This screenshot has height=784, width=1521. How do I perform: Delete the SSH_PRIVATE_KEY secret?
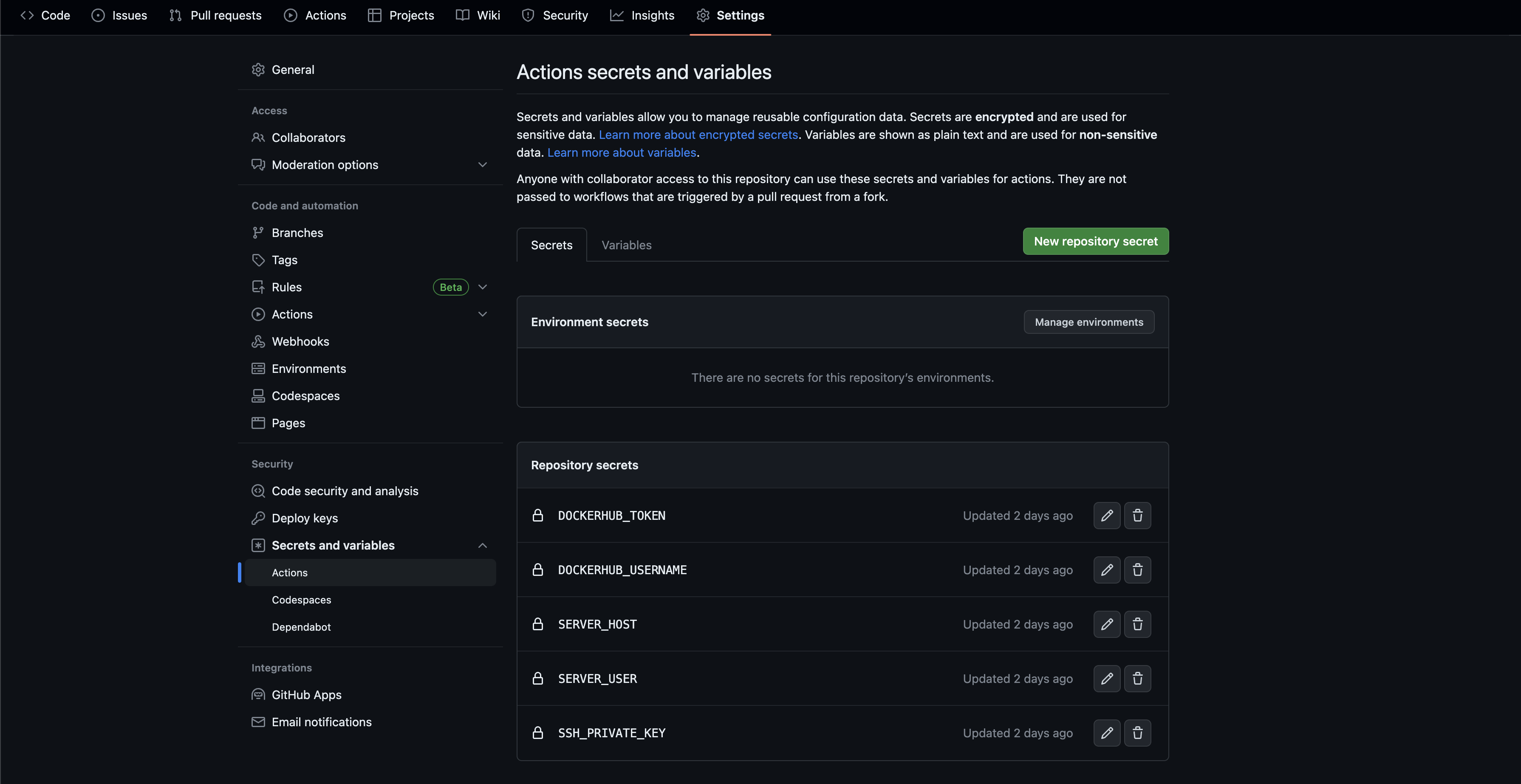point(1138,733)
